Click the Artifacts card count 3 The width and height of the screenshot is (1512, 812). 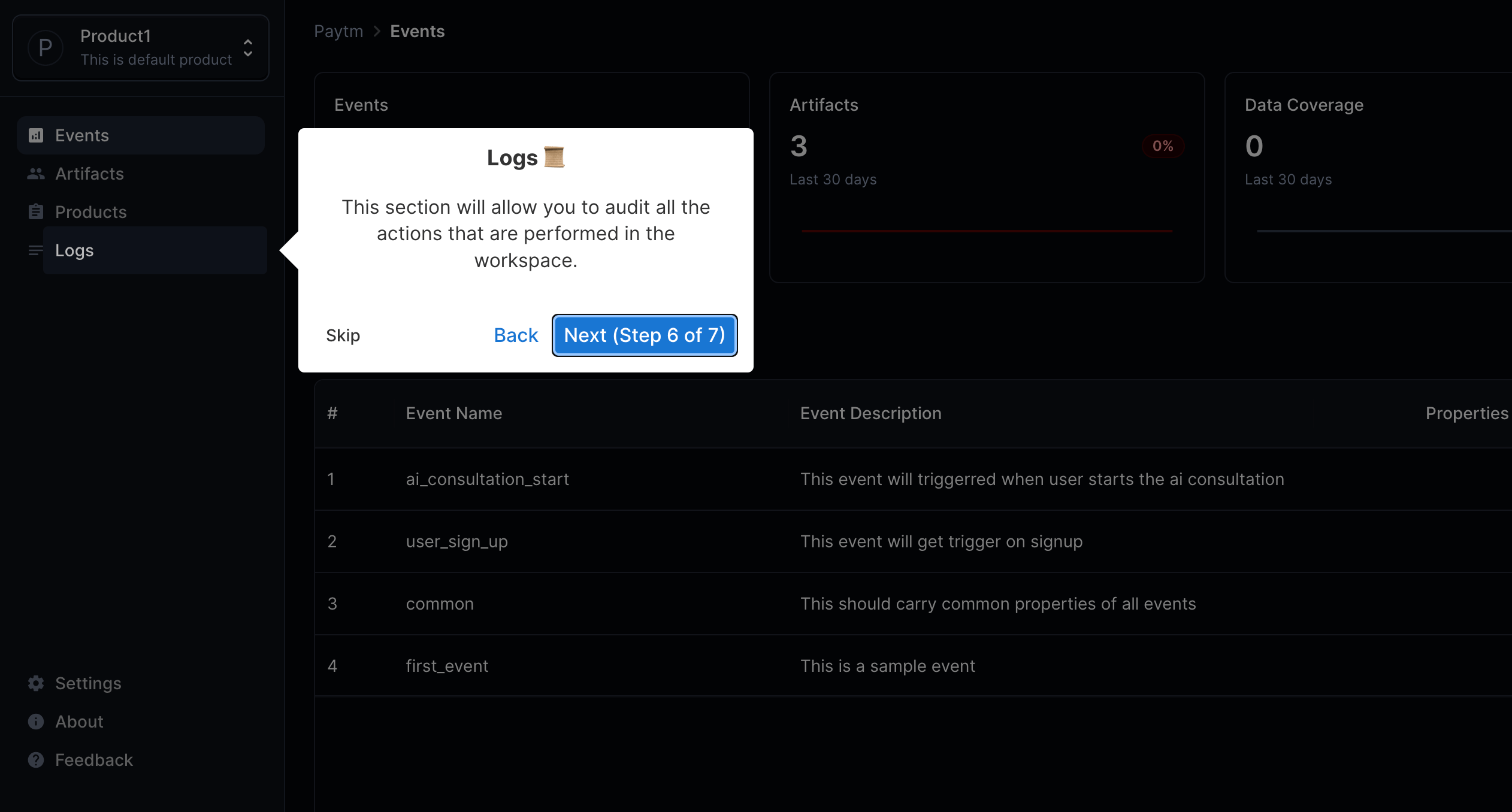click(x=799, y=146)
